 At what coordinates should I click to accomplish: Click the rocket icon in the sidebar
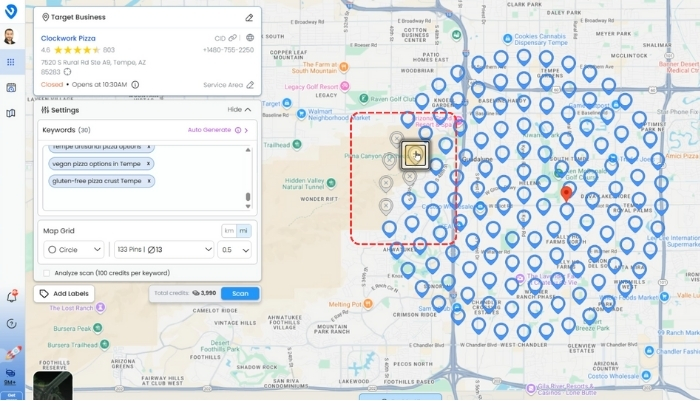click(12, 353)
